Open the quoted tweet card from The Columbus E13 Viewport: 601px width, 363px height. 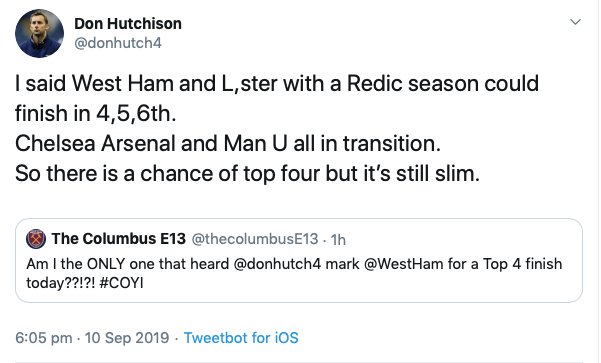[299, 261]
